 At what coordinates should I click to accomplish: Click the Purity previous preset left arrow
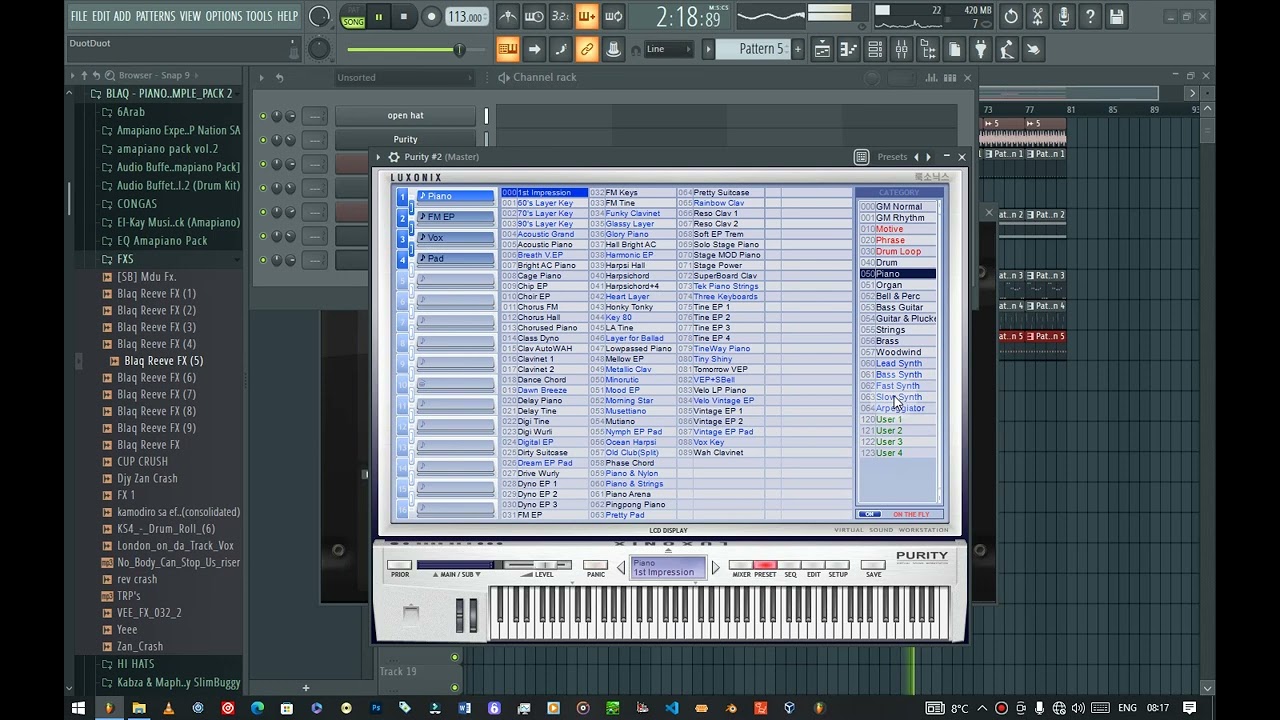(916, 157)
